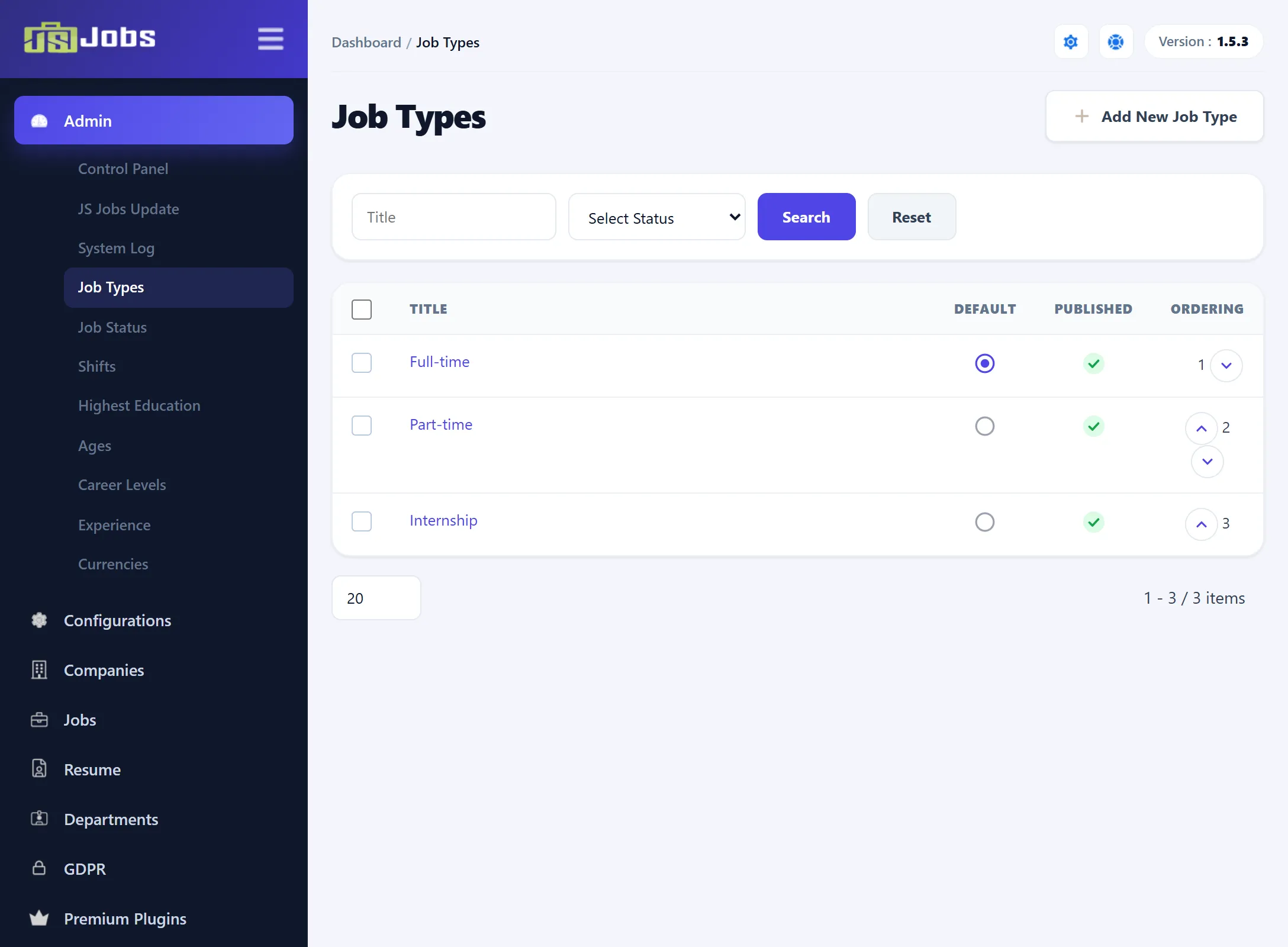
Task: Set Part-time as default radio
Action: click(985, 426)
